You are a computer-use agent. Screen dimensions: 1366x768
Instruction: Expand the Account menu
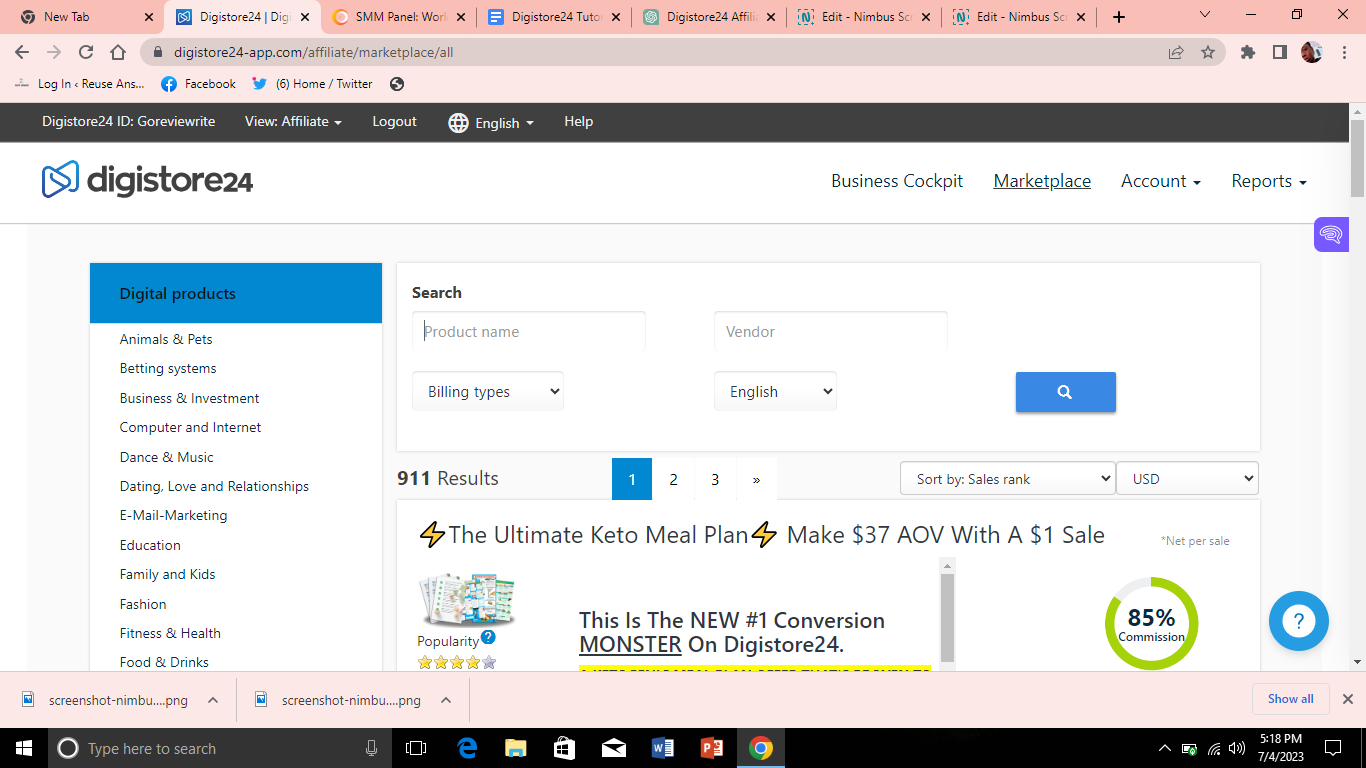[x=1161, y=181]
